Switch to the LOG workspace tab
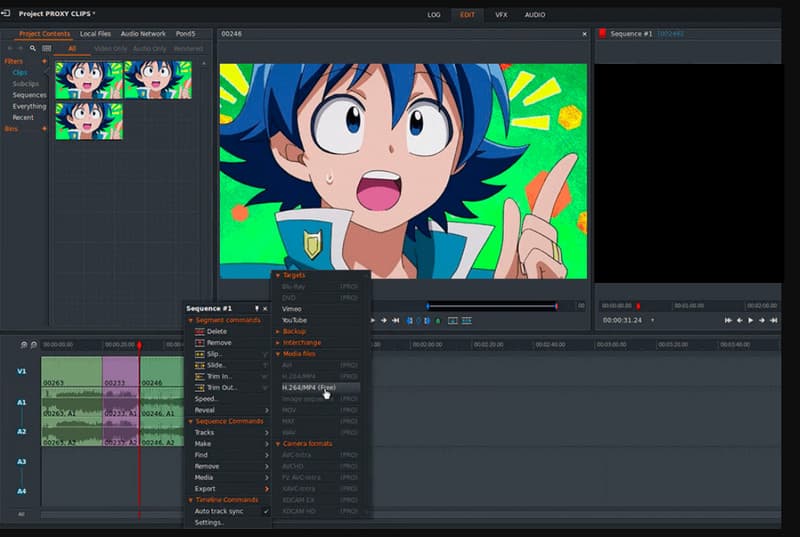This screenshot has width=800, height=537. click(x=434, y=15)
